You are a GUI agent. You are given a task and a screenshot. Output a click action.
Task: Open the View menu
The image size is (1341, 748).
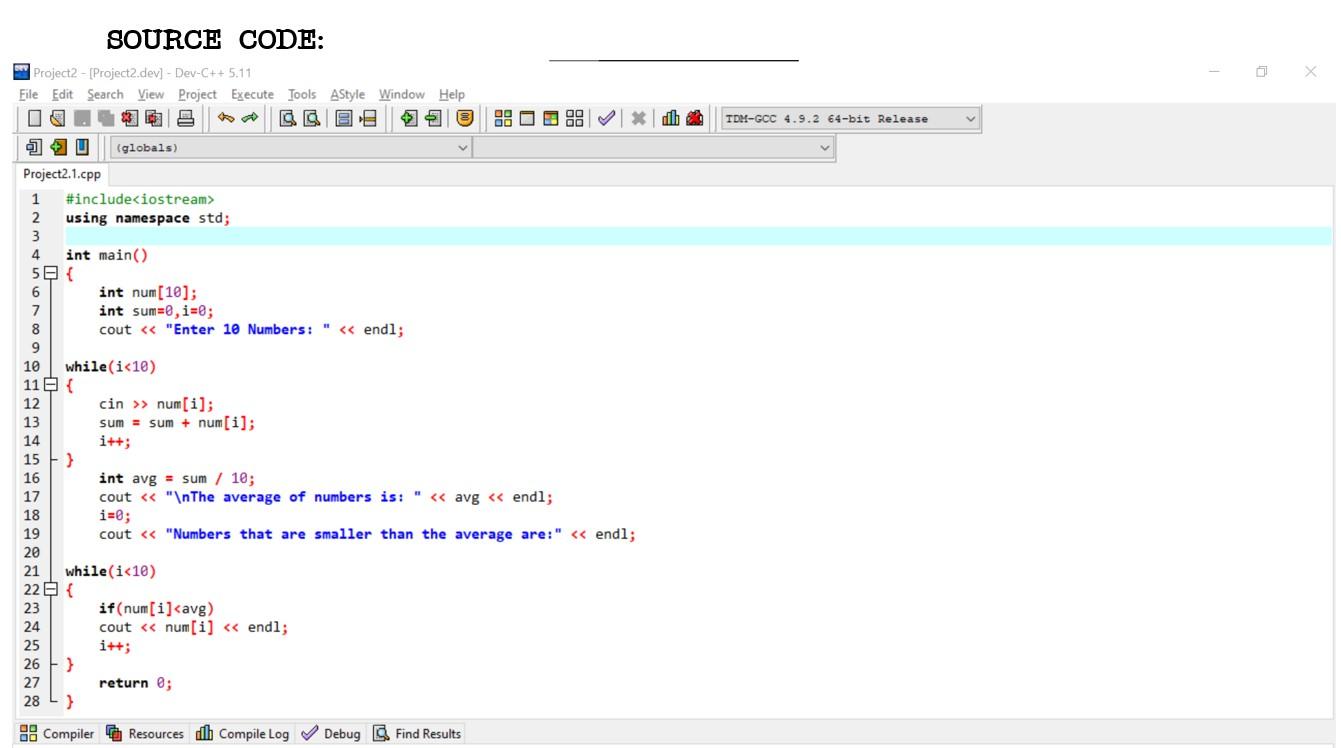pyautogui.click(x=151, y=95)
